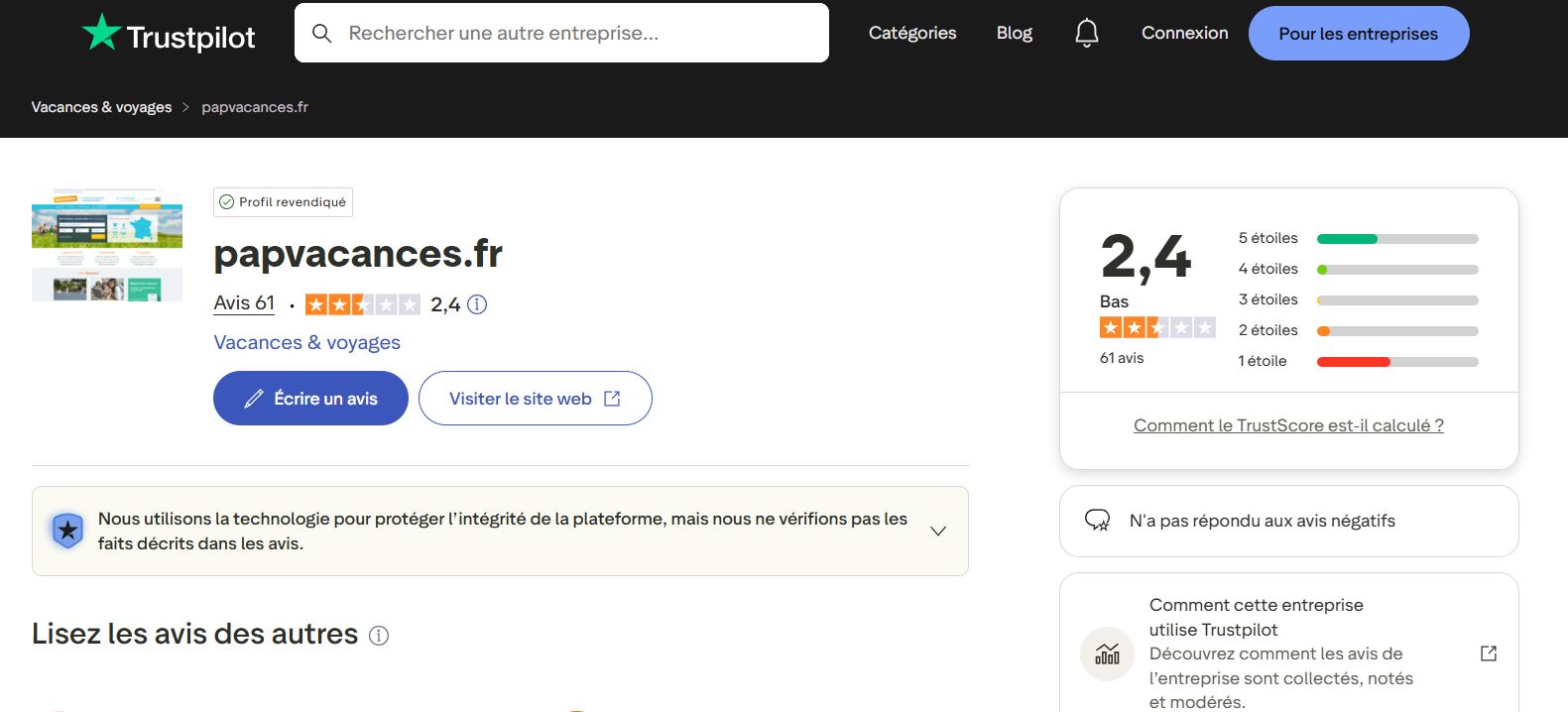The width and height of the screenshot is (1568, 712).
Task: Expand the platform integrity notice chevron
Action: pos(937,532)
